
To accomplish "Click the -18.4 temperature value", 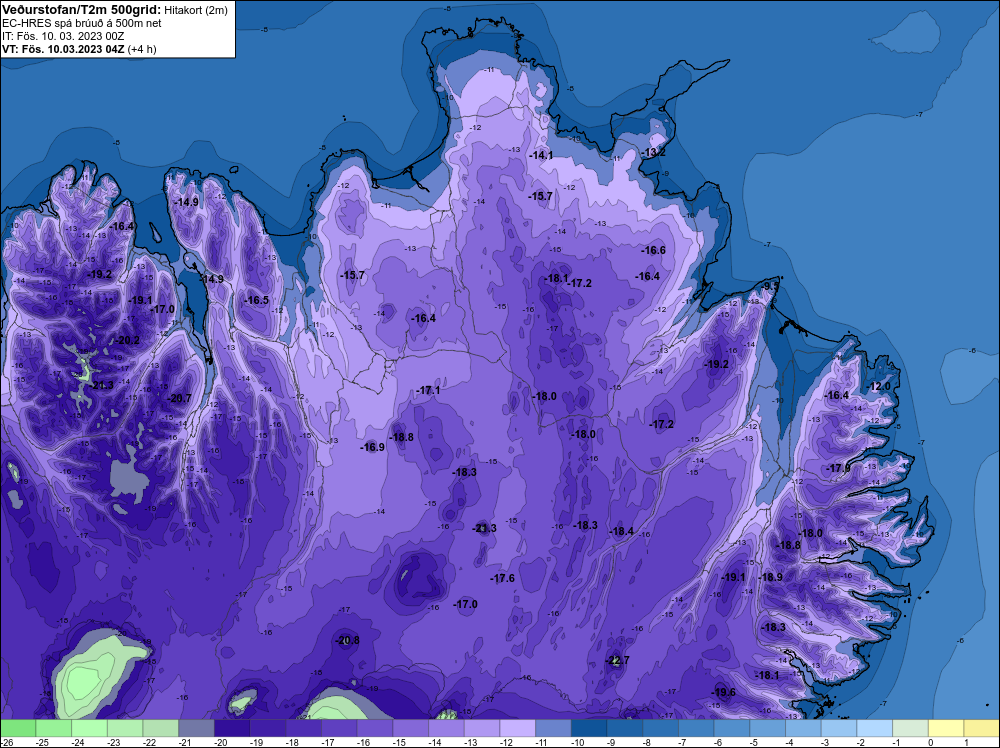I will coord(621,531).
